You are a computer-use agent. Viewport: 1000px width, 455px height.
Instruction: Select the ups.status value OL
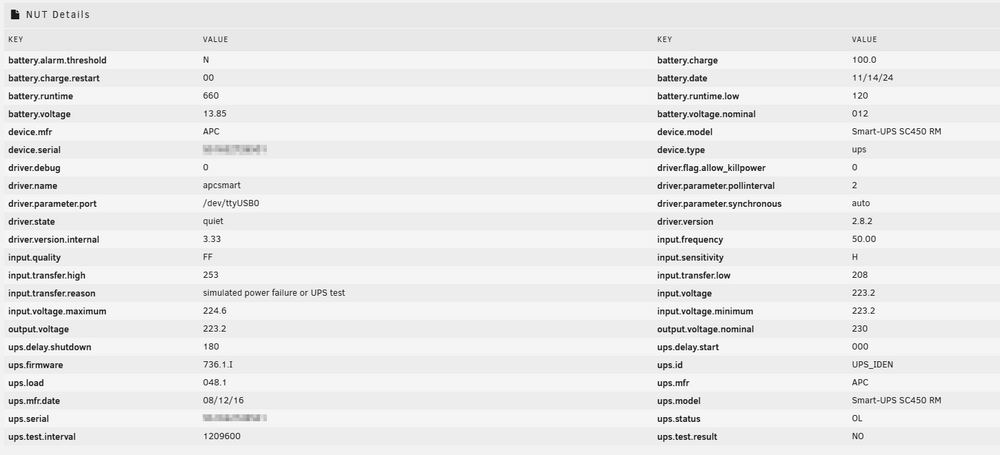coord(857,419)
